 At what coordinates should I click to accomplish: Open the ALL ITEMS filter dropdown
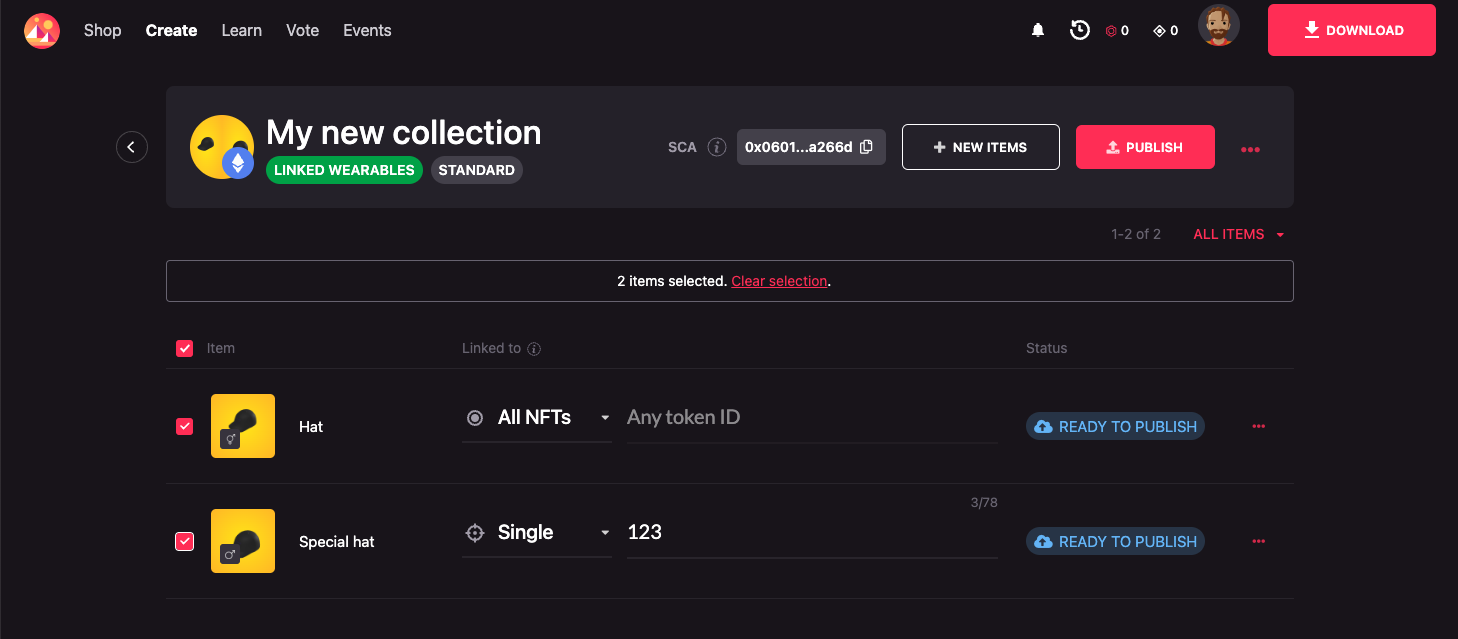click(1238, 234)
